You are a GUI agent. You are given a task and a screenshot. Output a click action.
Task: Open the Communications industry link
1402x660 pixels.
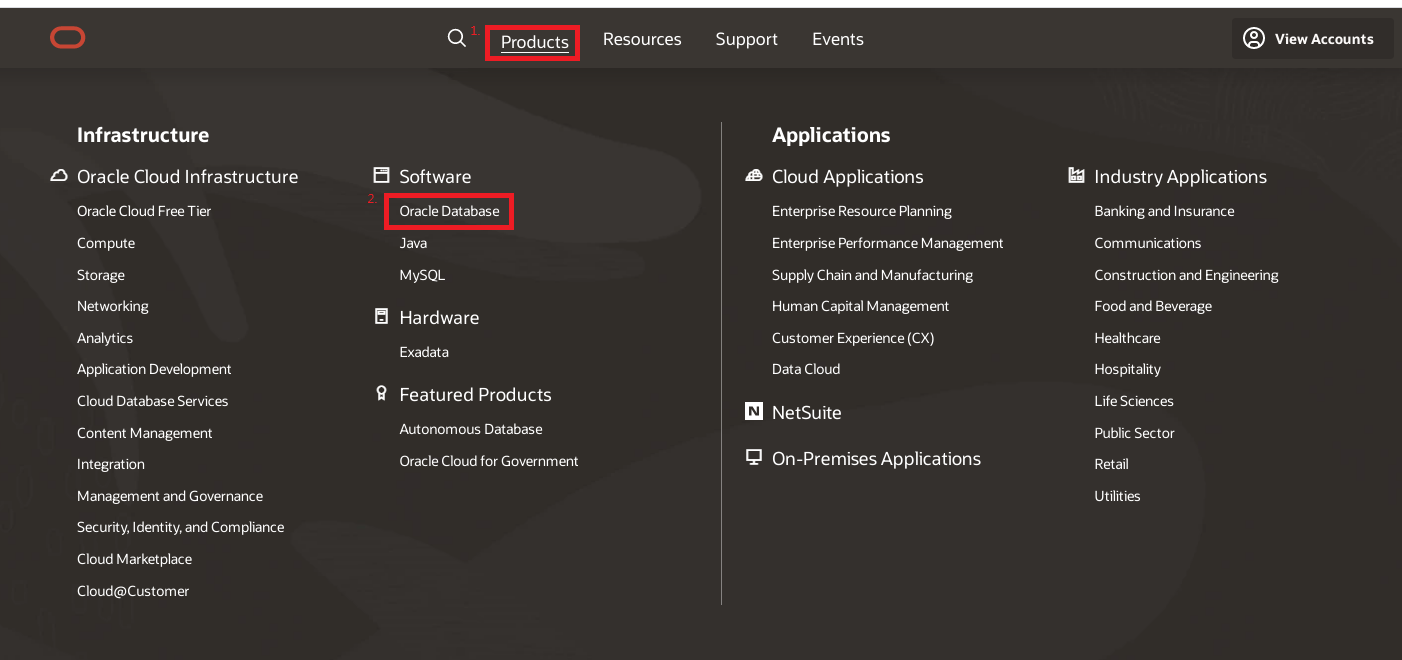tap(1148, 243)
